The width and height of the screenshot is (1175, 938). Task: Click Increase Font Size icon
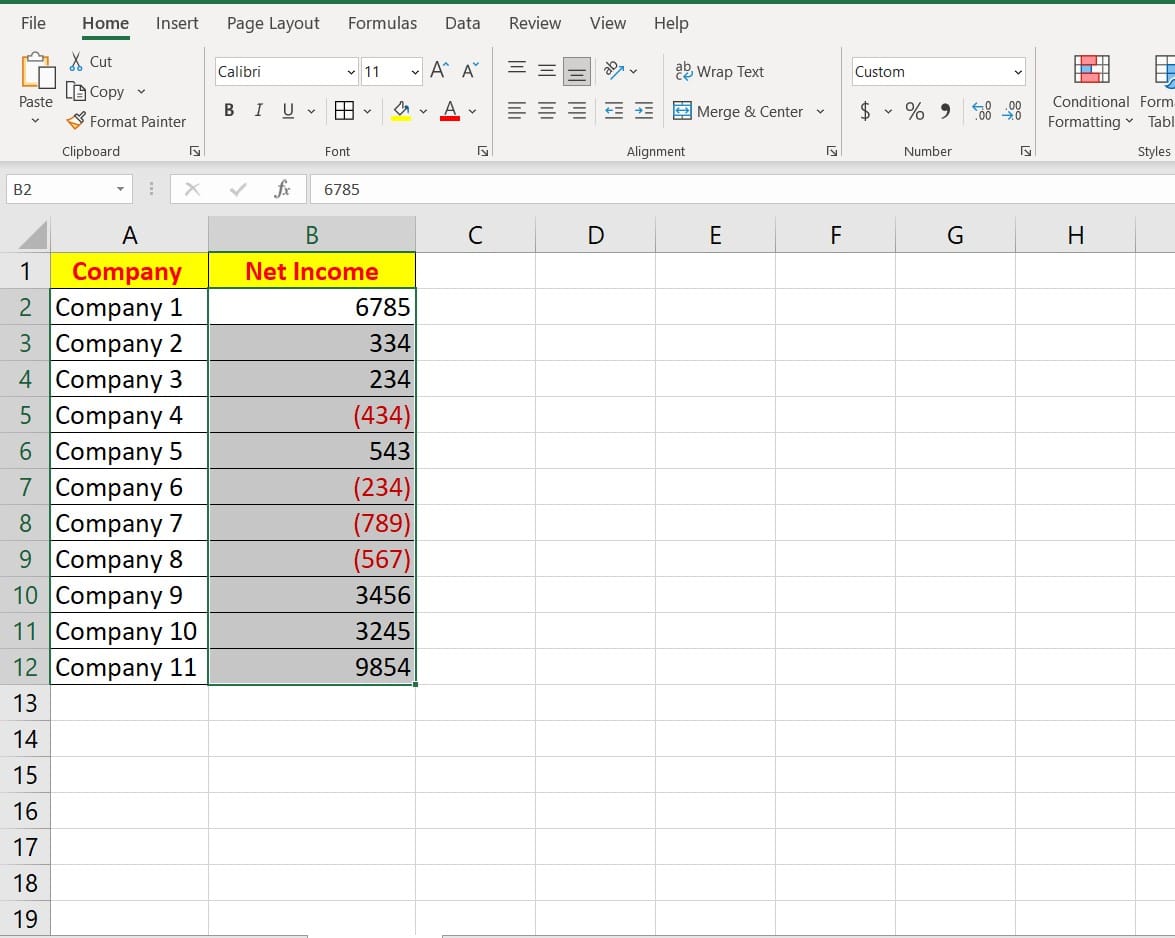coord(439,71)
